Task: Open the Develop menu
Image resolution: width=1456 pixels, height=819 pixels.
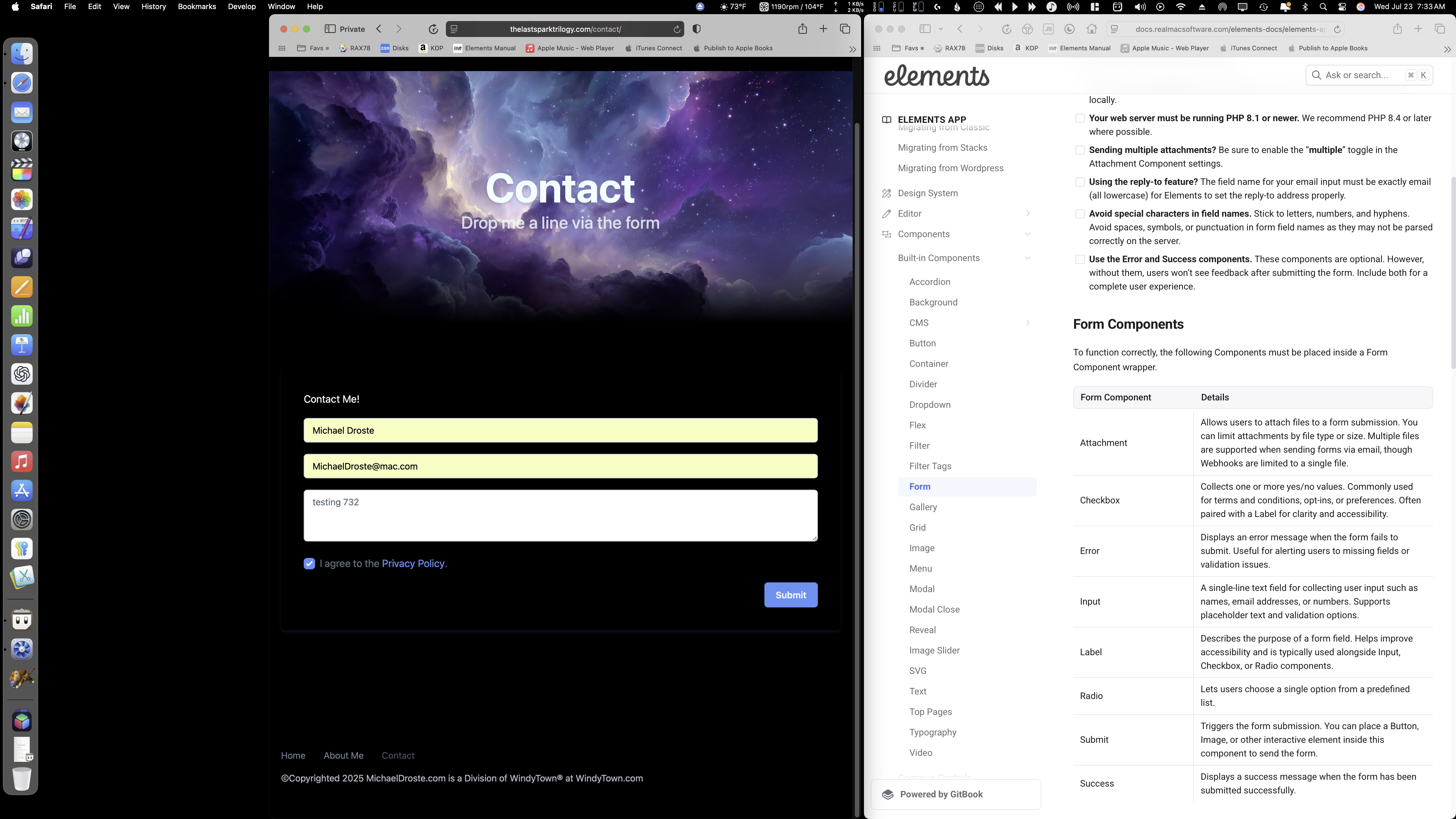Action: click(x=241, y=7)
